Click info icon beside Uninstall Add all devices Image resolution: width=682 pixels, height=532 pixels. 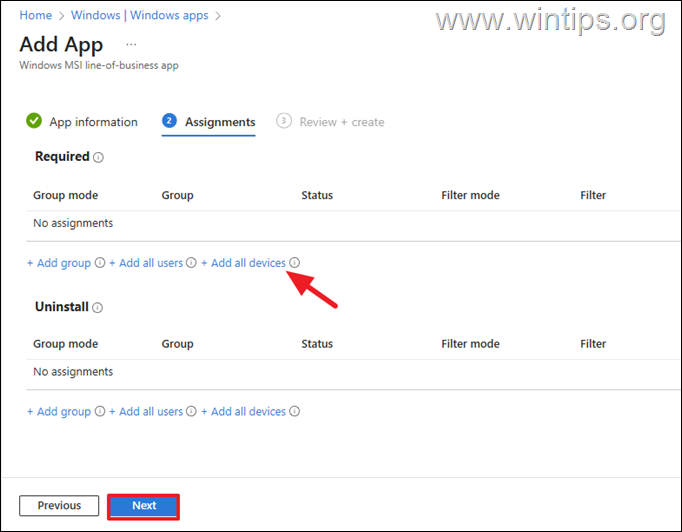[x=295, y=411]
